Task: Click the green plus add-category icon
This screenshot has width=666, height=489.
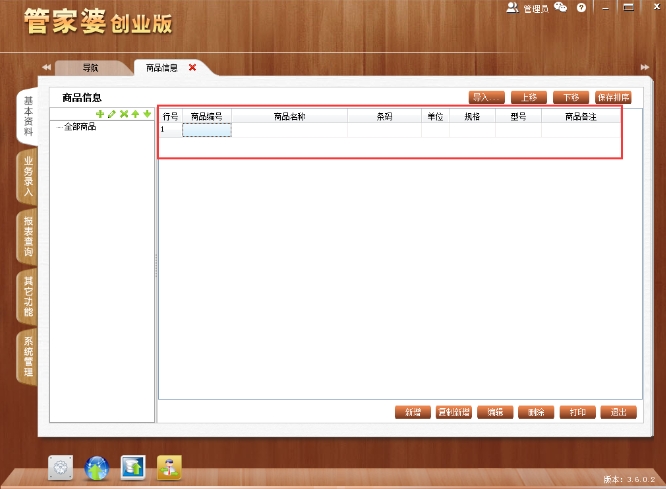Action: tap(100, 114)
